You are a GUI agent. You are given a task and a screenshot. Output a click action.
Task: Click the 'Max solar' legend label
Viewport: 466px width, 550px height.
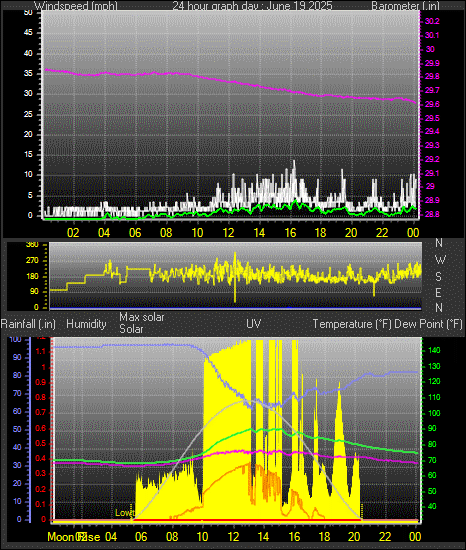[142, 317]
